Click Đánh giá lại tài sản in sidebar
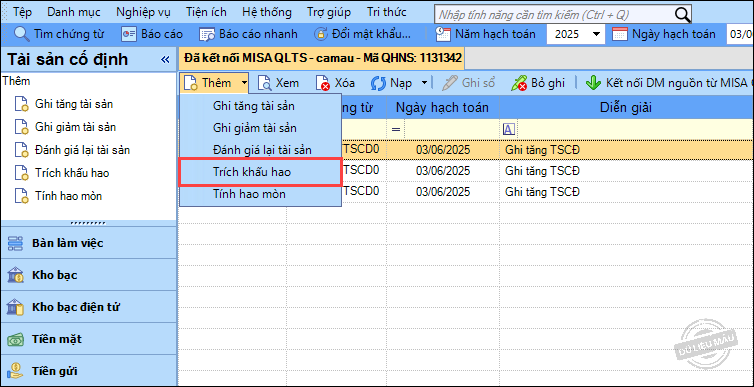The height and width of the screenshot is (387, 754). pos(82,150)
